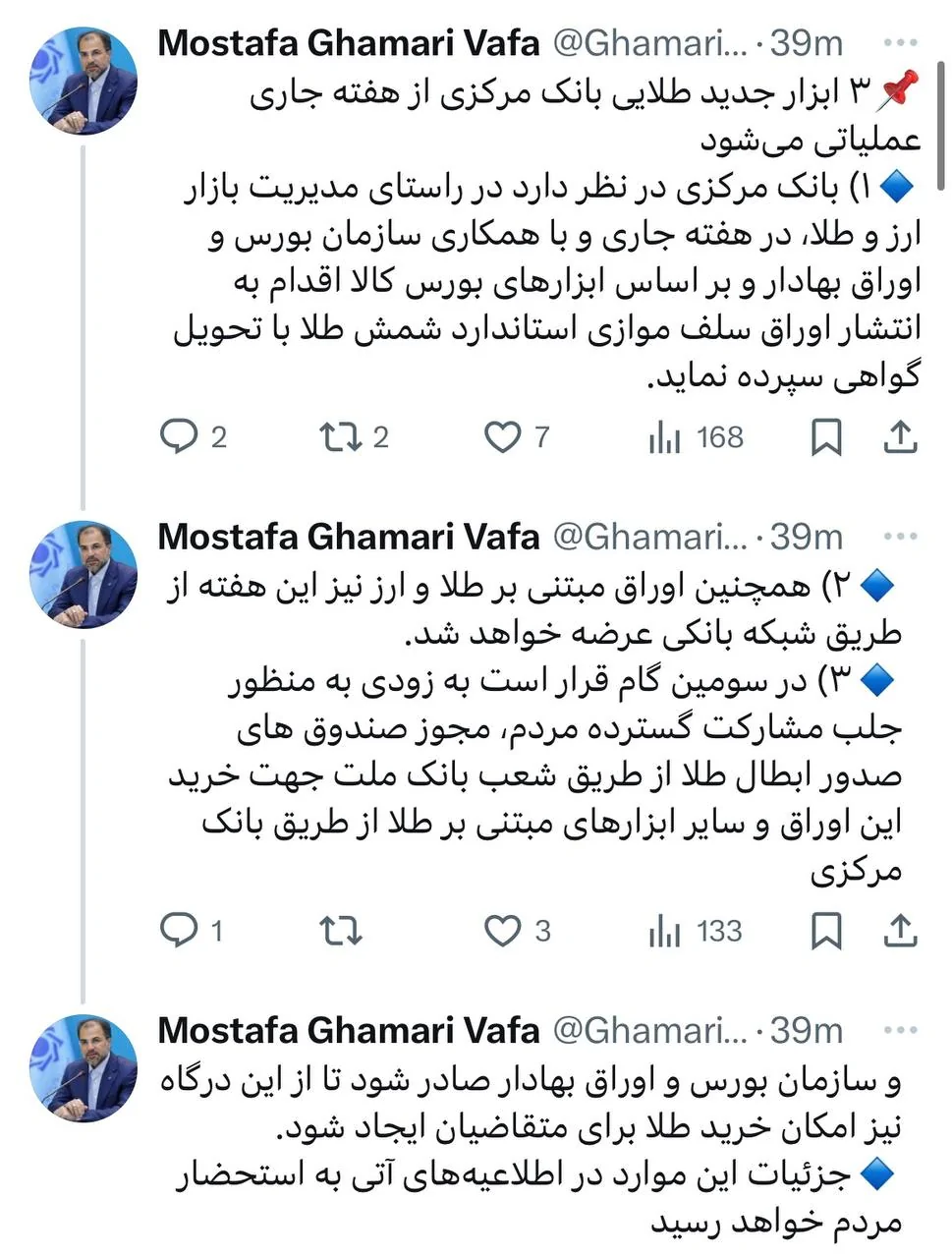
Task: Reply to the second tweet
Action: (x=179, y=930)
